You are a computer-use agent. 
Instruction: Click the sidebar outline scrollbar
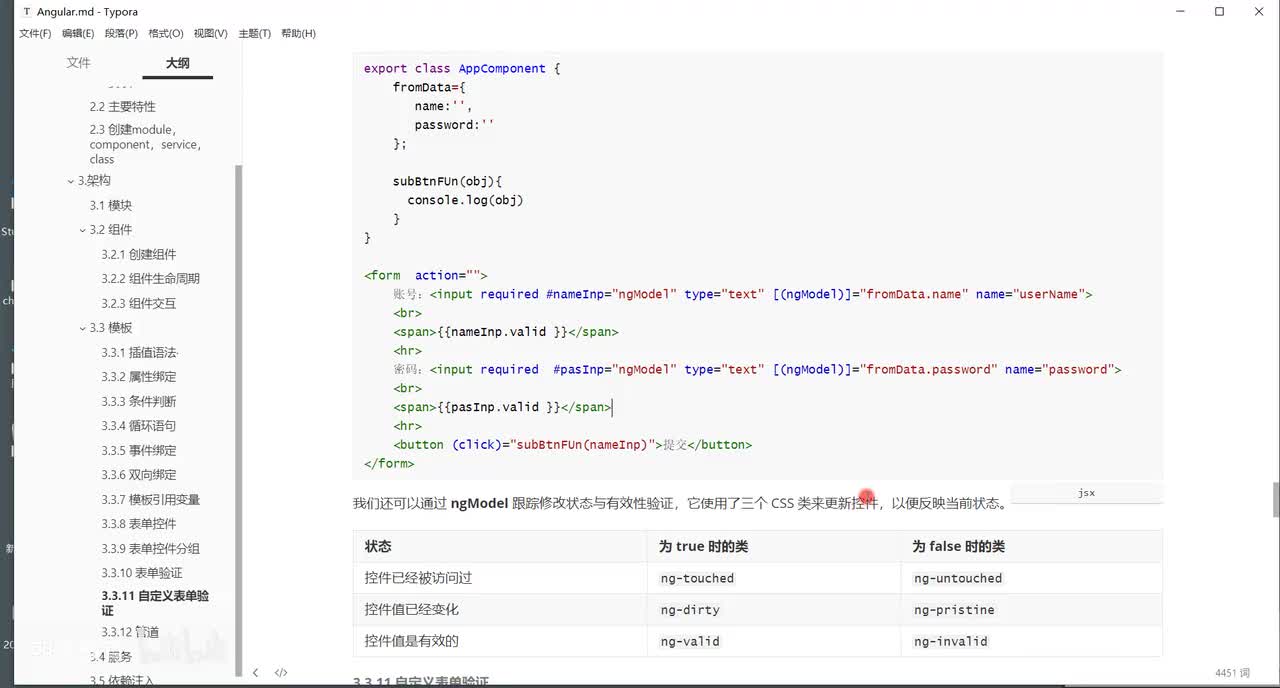pos(238,420)
